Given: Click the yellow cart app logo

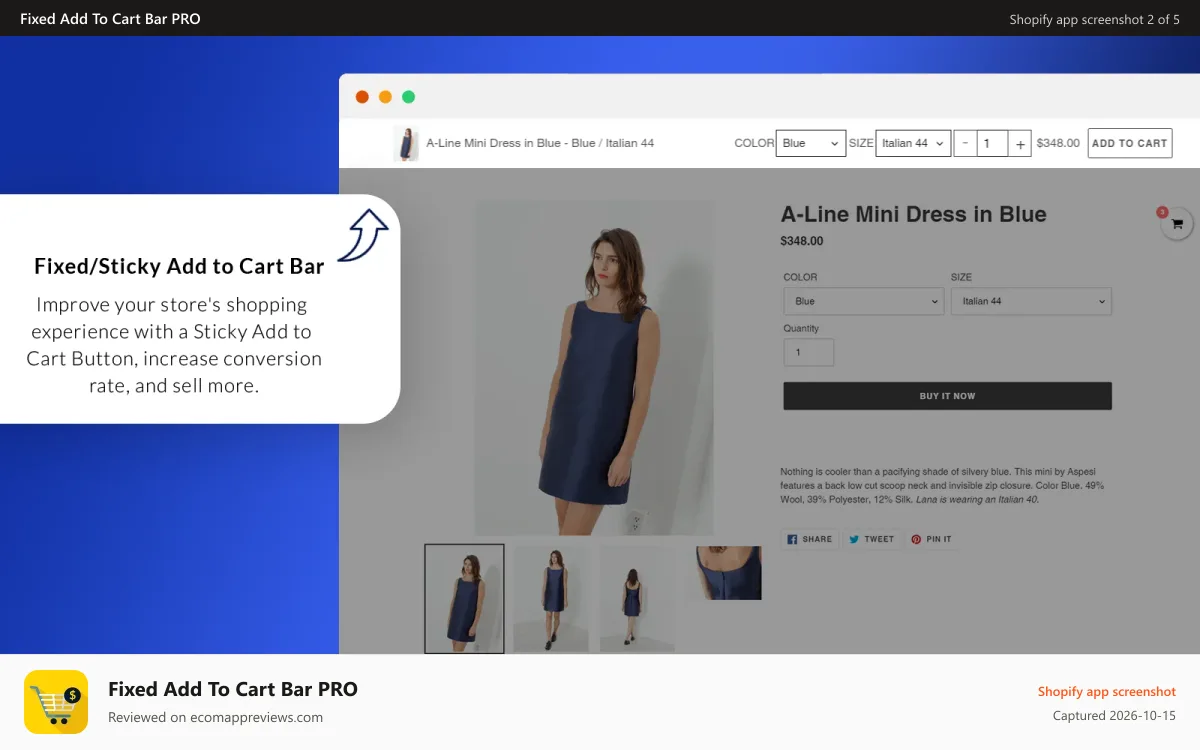Looking at the screenshot, I should [56, 702].
